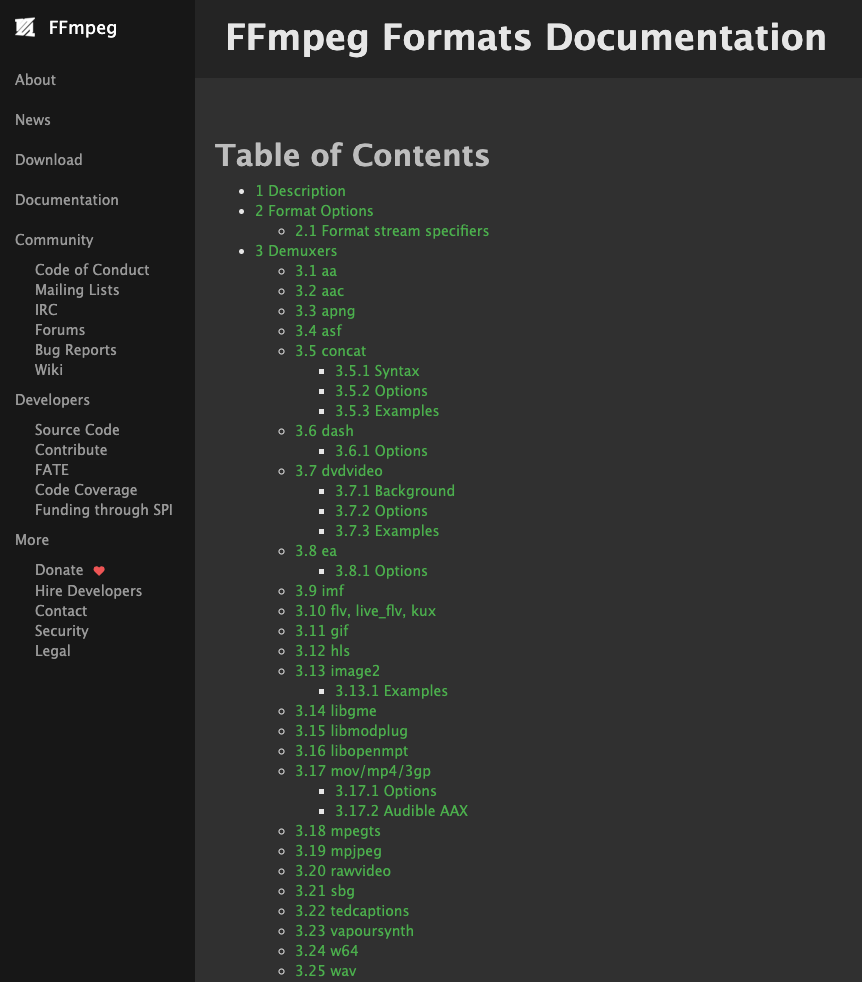
Task: Go to 3.13.1 Examples under image2
Action: (392, 691)
